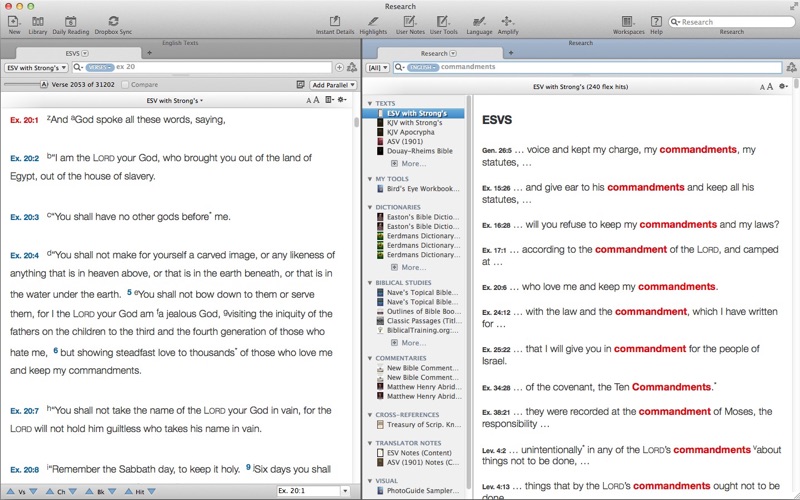The width and height of the screenshot is (800, 500).
Task: Select the Highlights pen tool
Action: (373, 21)
